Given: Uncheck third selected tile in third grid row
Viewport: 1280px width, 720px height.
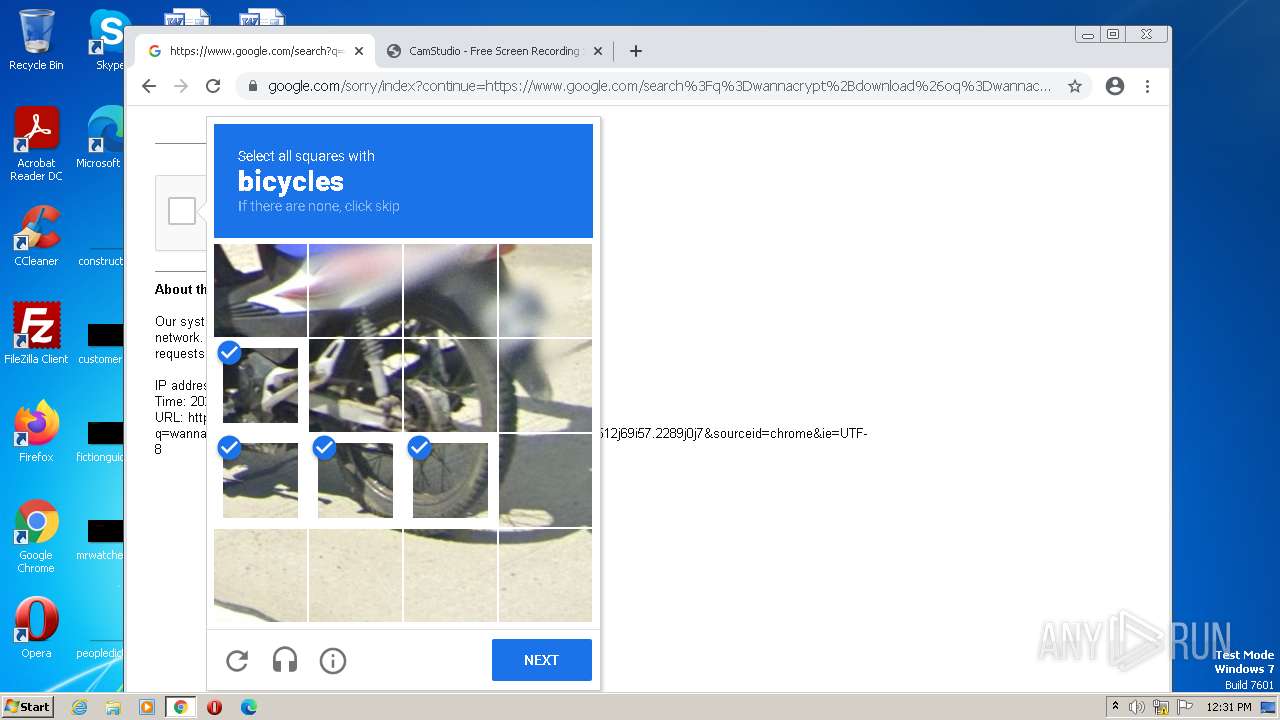Looking at the screenshot, I should (x=450, y=480).
